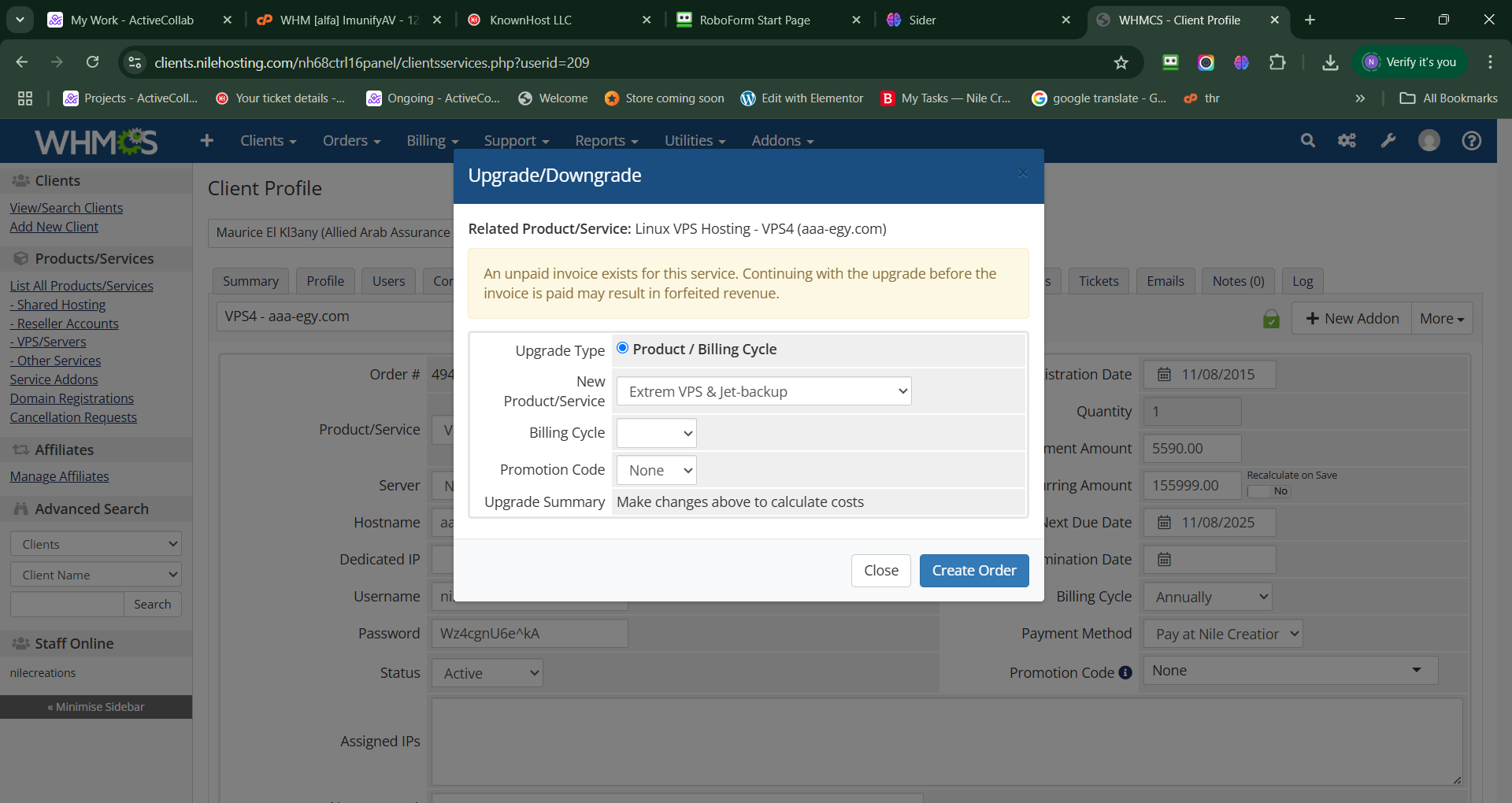Open the admin user avatar menu
The image size is (1512, 803).
1429,140
